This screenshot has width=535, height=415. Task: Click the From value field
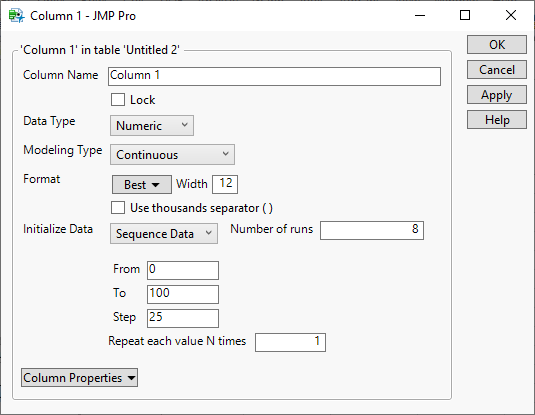183,270
